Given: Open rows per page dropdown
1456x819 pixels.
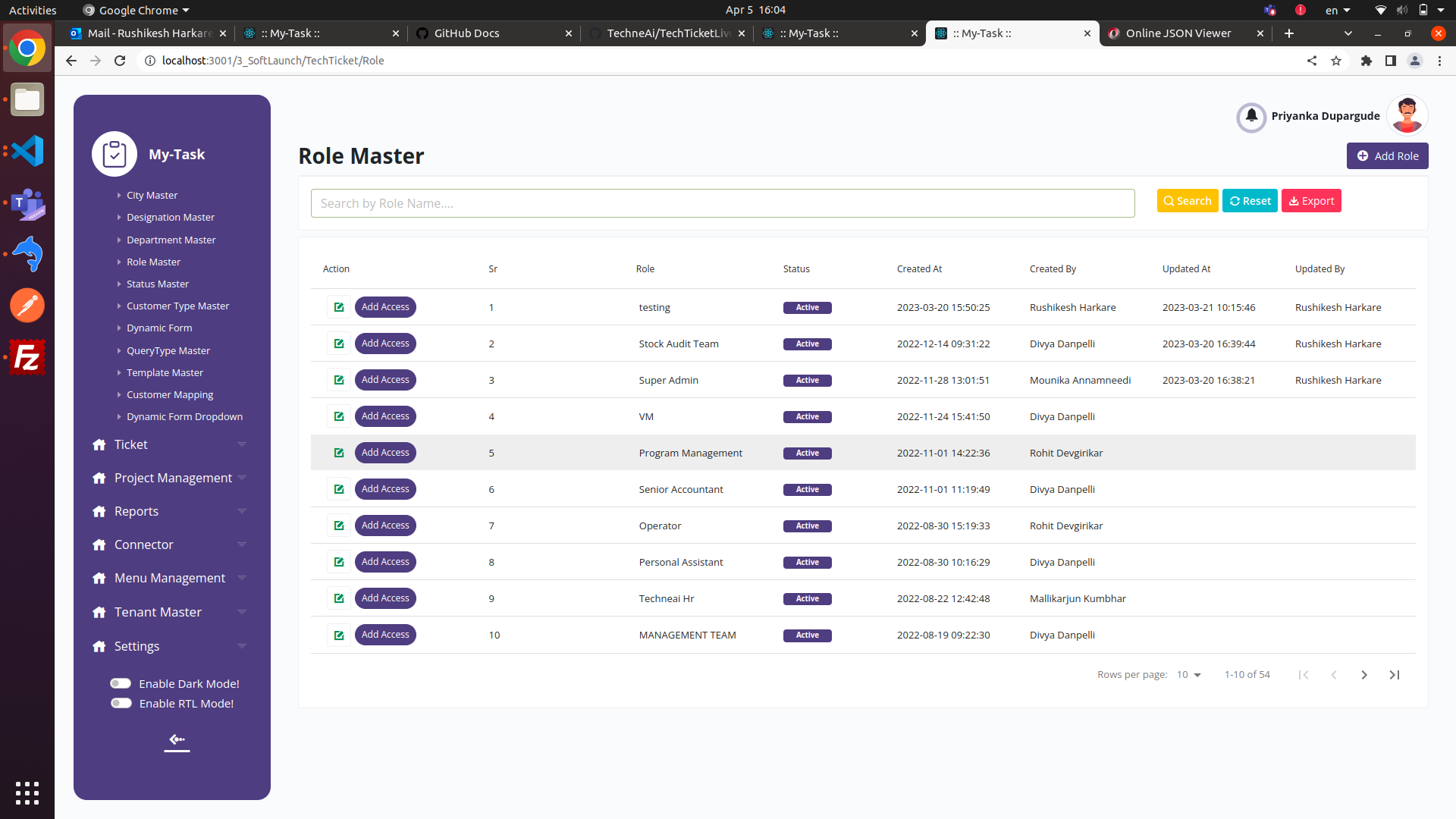Looking at the screenshot, I should pos(1189,675).
